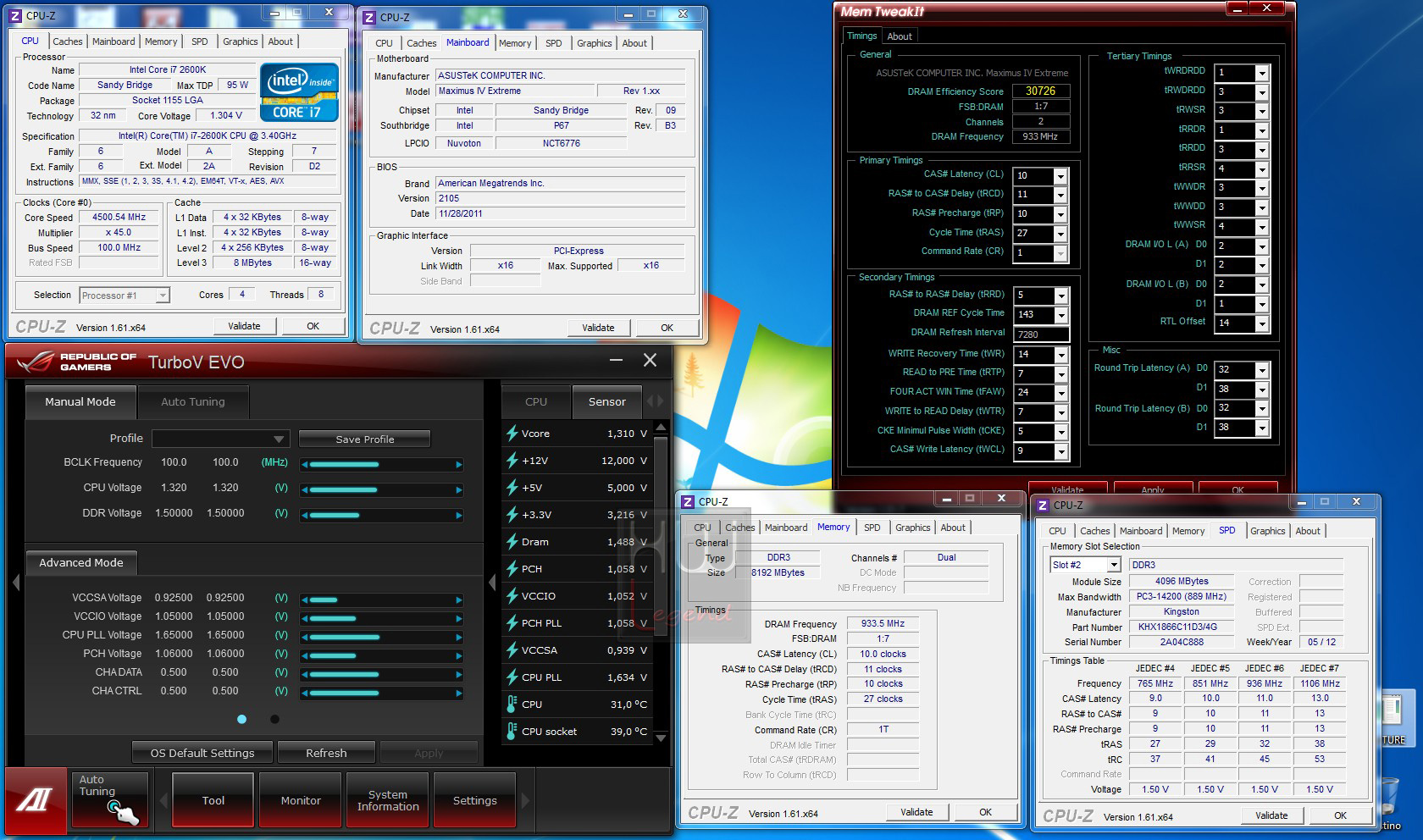Click the PCH Voltage slider bar
The image size is (1423, 840).
tap(382, 655)
